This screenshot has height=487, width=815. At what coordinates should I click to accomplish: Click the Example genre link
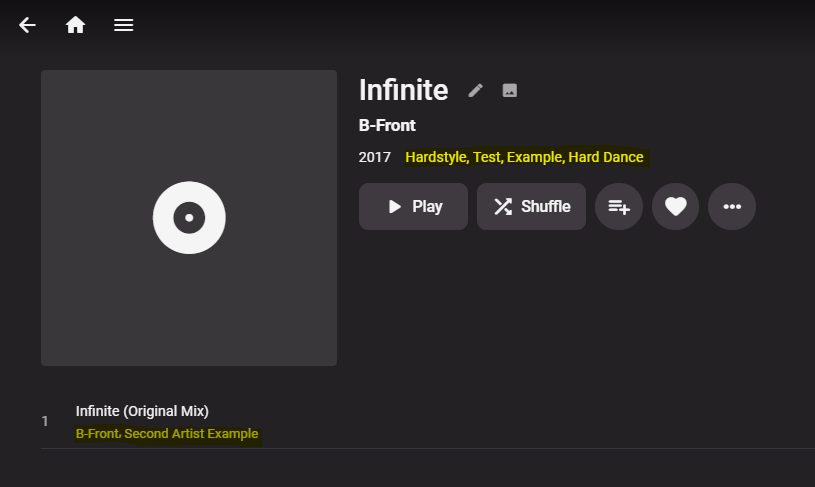pyautogui.click(x=535, y=157)
